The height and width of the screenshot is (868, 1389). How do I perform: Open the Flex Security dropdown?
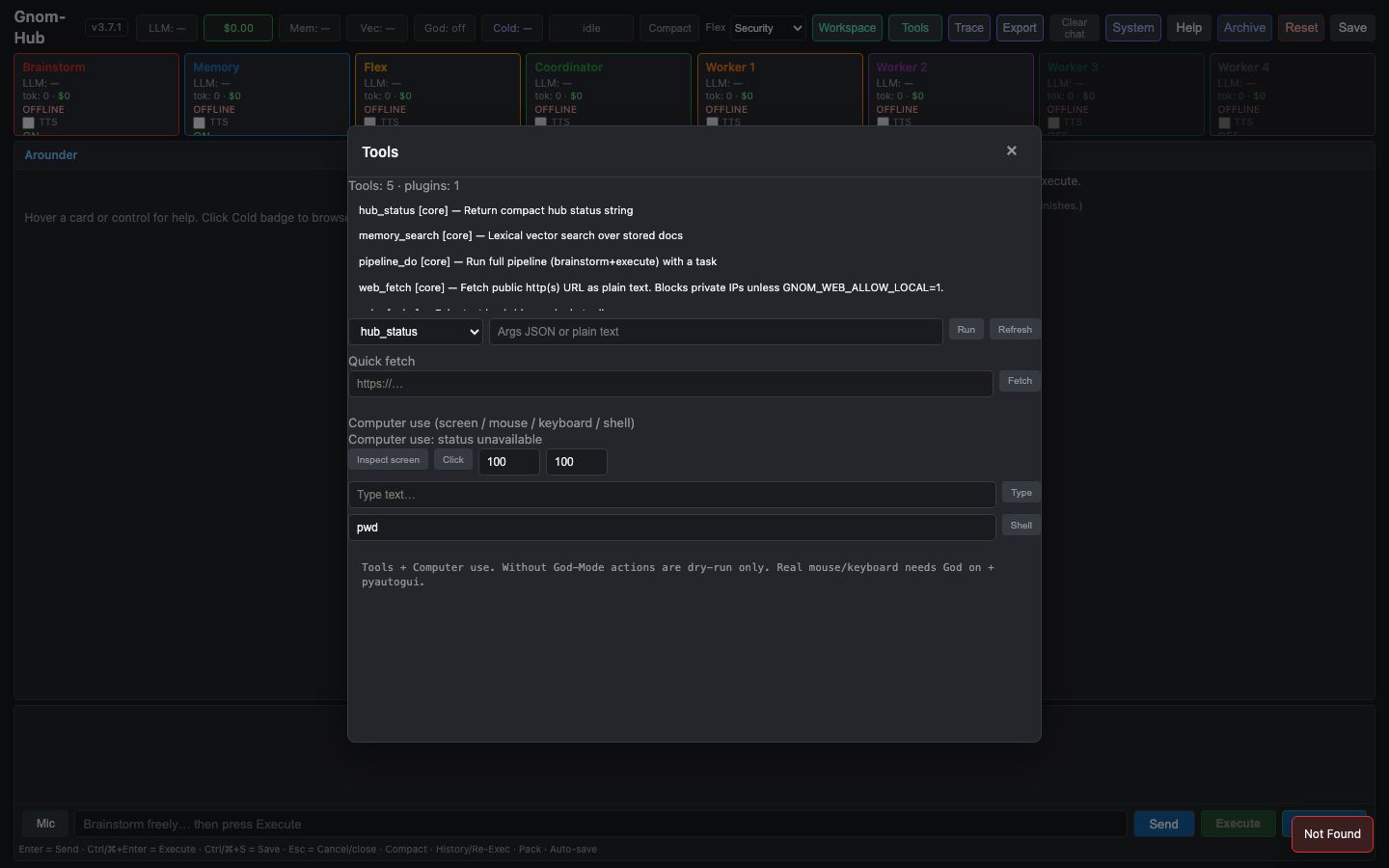(768, 28)
